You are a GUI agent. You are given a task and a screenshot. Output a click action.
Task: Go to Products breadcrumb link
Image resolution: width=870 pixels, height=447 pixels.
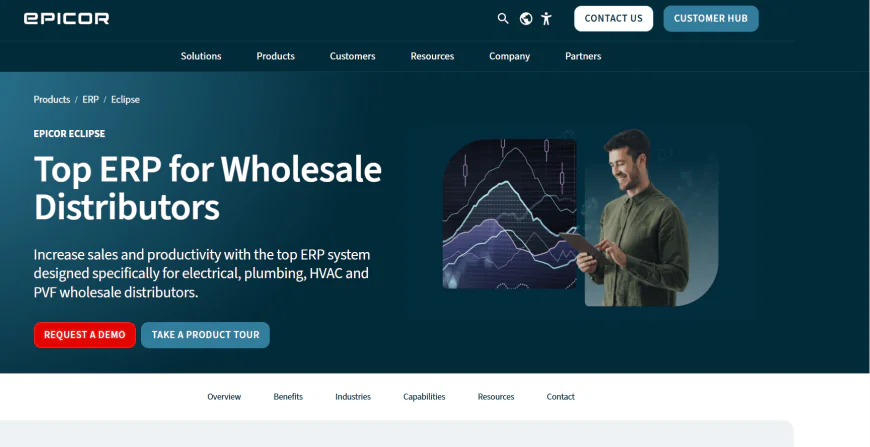[x=52, y=100]
